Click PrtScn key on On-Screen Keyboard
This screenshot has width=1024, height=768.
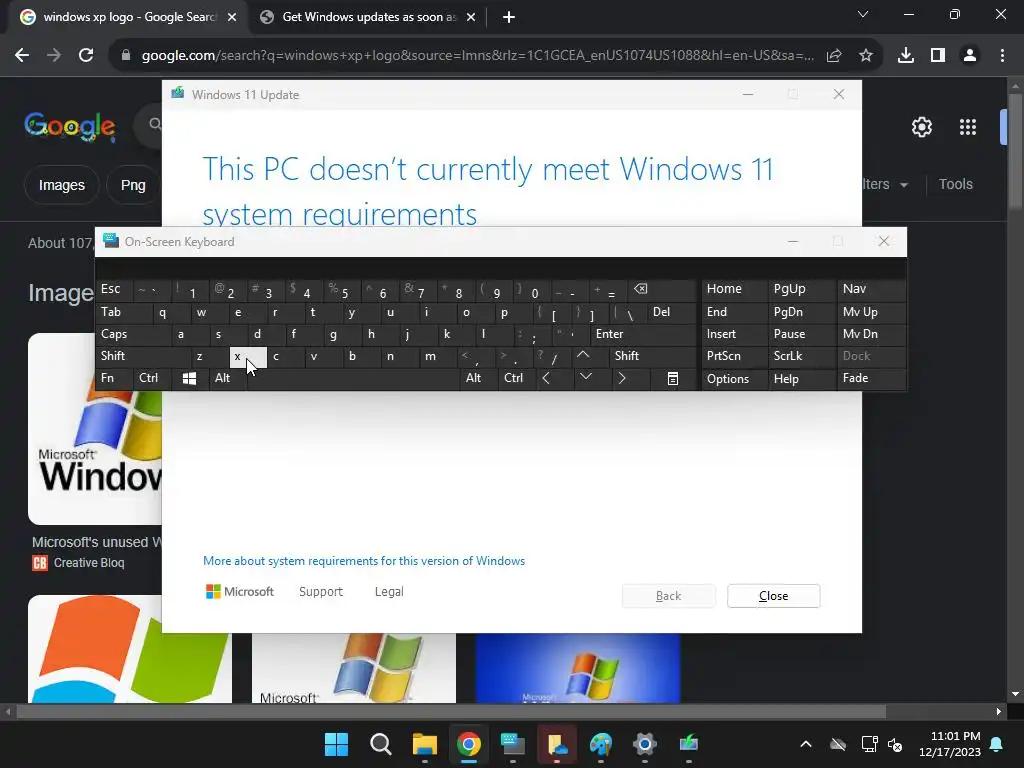click(734, 356)
